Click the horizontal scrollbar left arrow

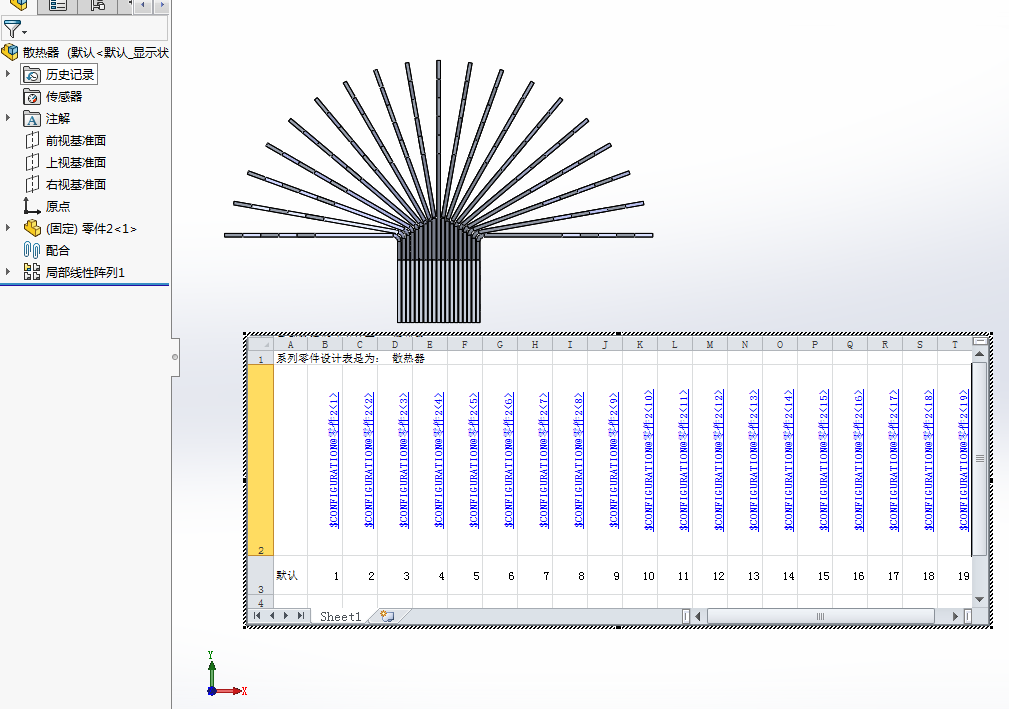(x=699, y=616)
